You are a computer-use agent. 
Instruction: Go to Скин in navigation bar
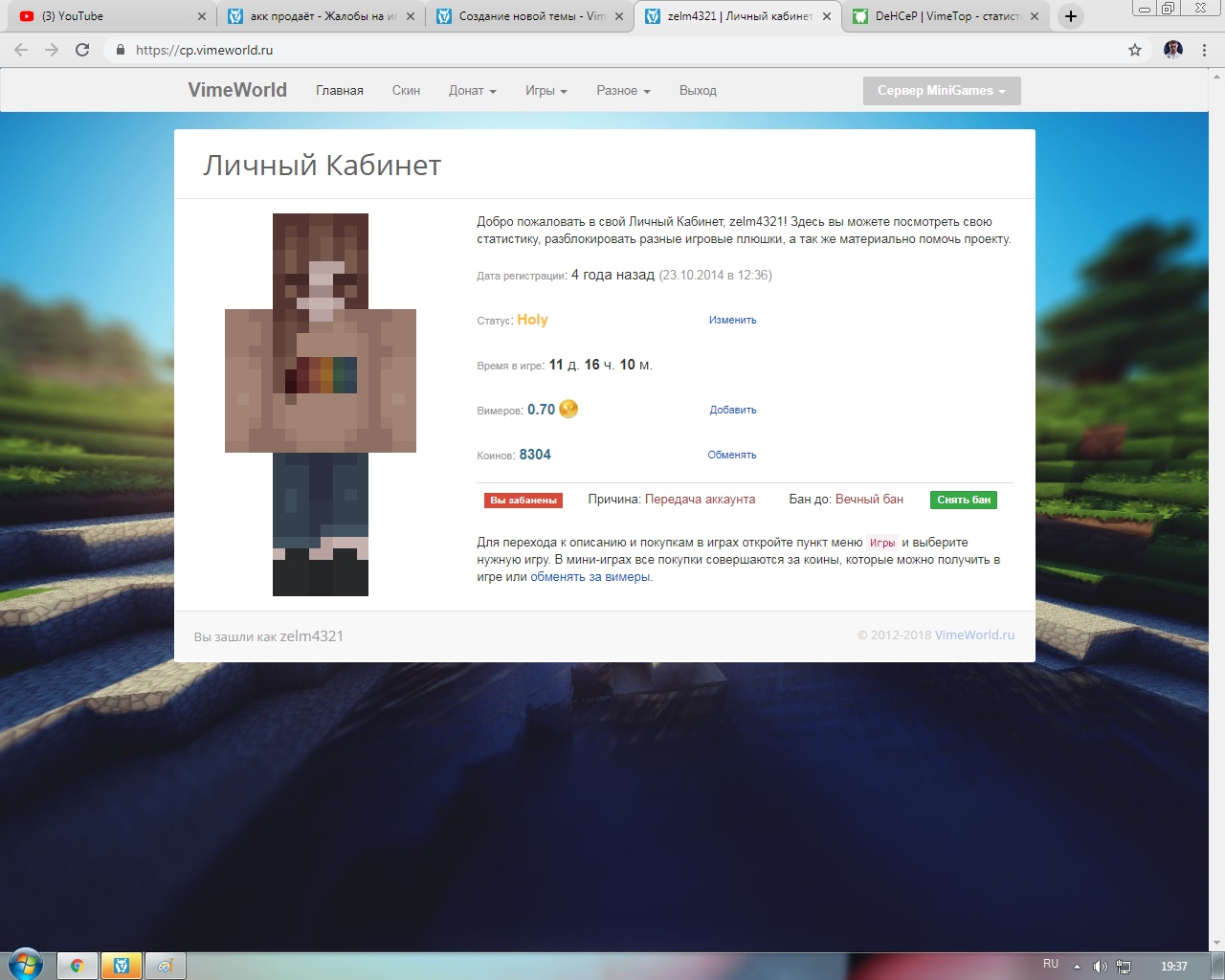[406, 91]
